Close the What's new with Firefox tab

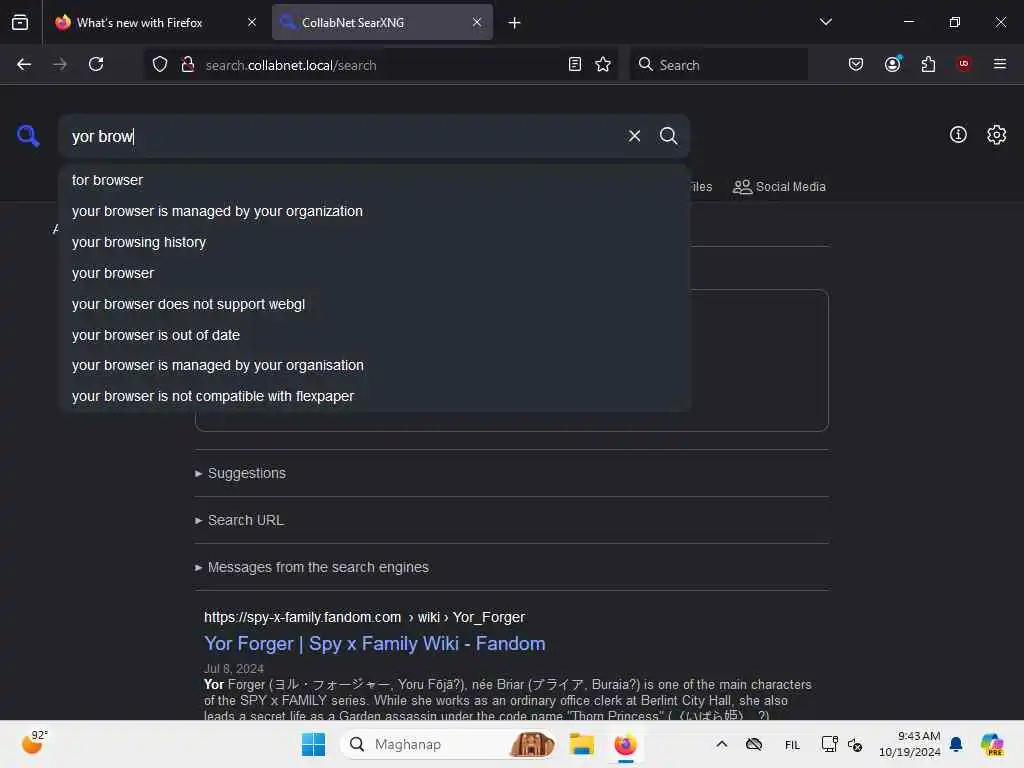click(252, 22)
